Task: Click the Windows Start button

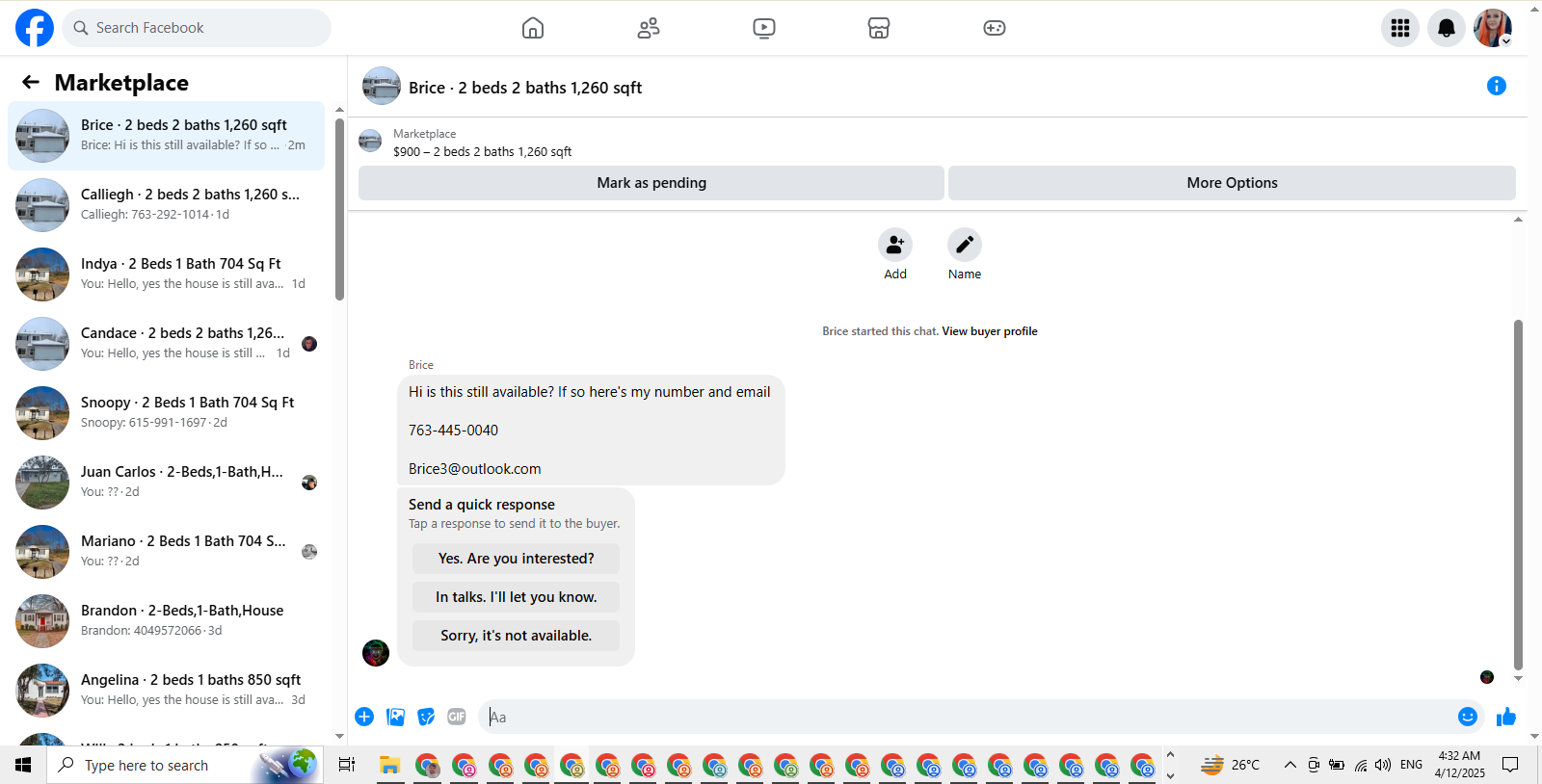Action: click(23, 765)
